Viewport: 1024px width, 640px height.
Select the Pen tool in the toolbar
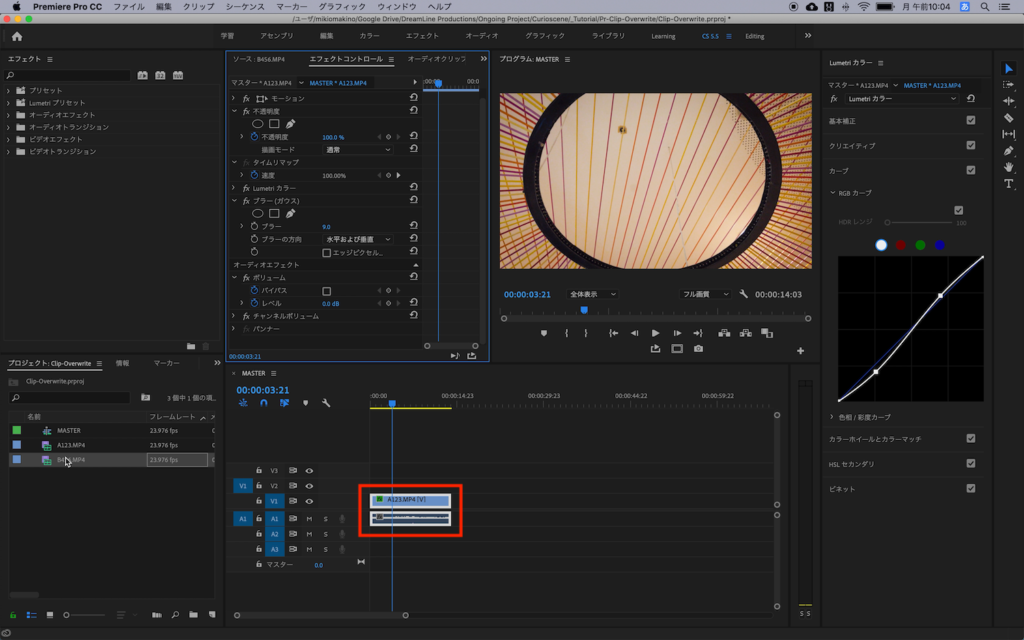tap(1008, 150)
